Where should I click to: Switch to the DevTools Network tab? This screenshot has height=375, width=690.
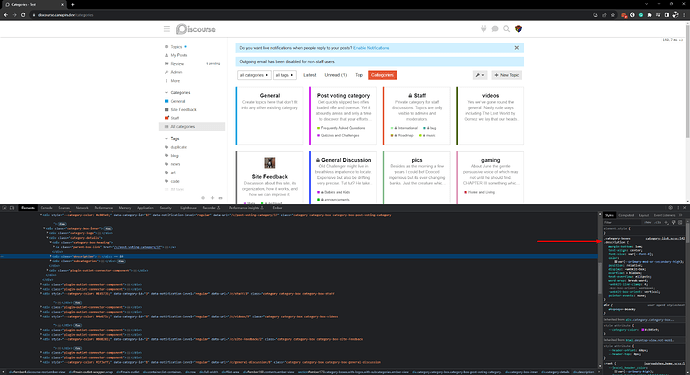click(82, 208)
